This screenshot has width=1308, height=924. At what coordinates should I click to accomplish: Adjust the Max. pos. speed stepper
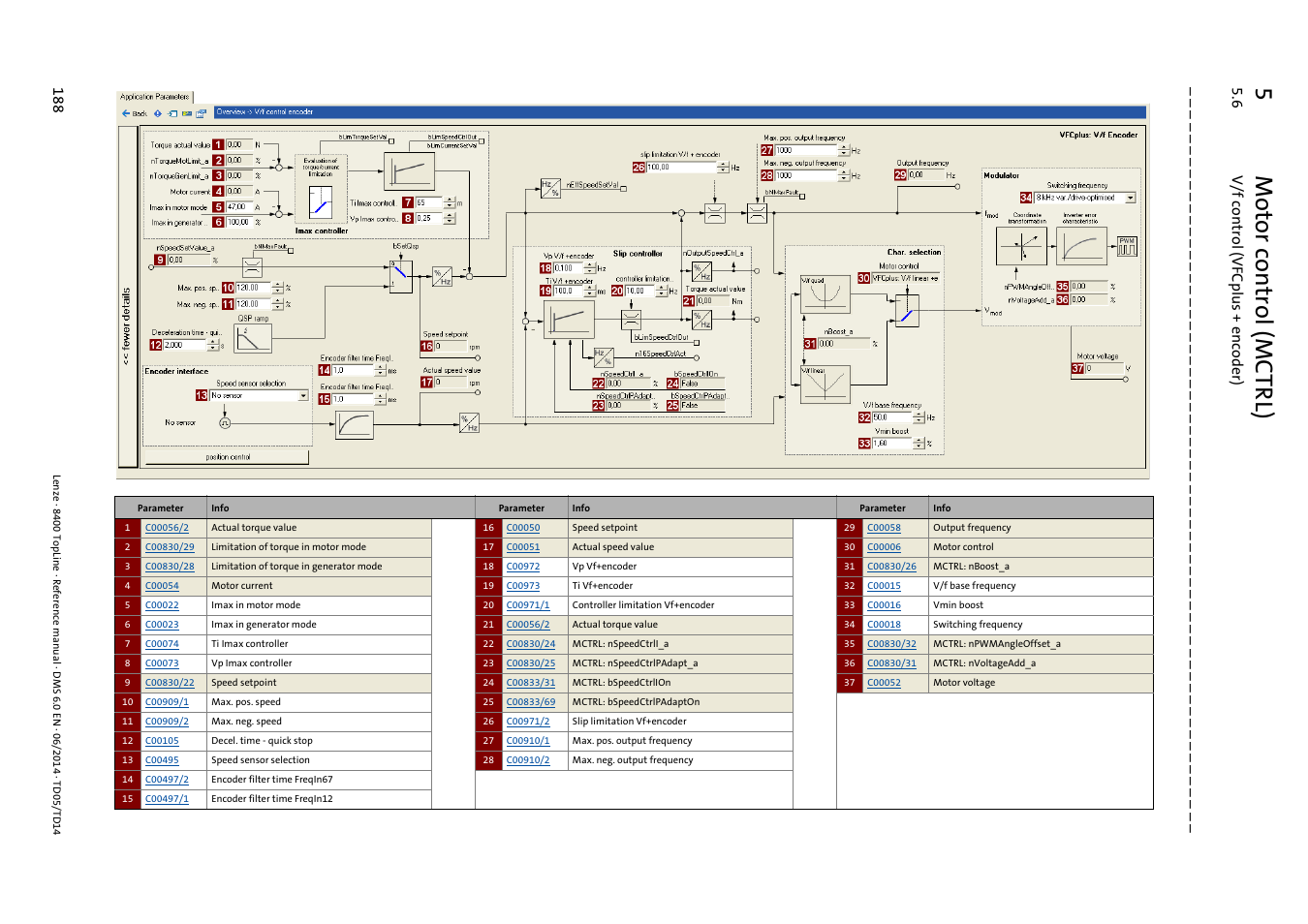277,288
